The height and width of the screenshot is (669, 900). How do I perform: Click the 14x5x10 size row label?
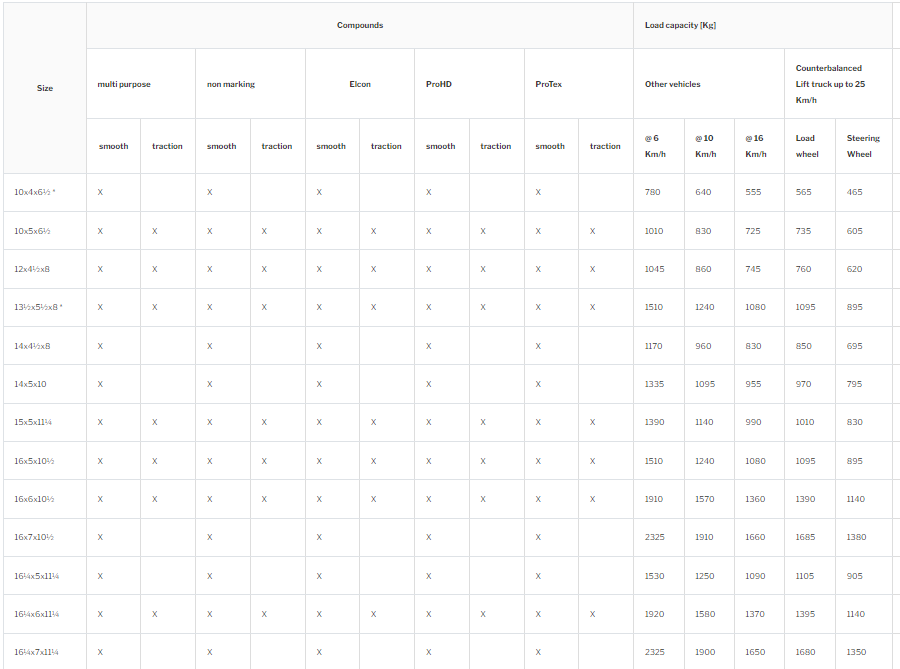pos(30,384)
